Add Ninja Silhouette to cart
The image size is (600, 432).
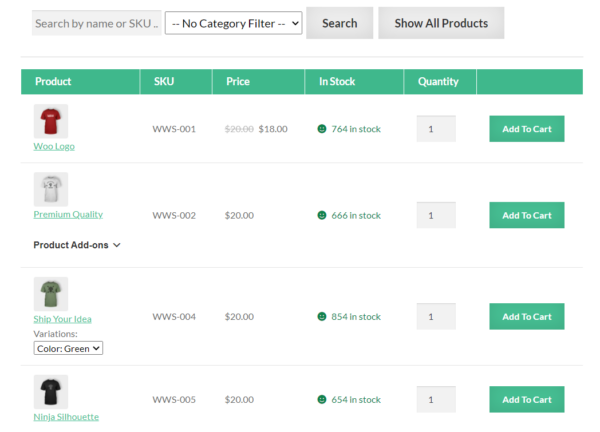point(527,399)
